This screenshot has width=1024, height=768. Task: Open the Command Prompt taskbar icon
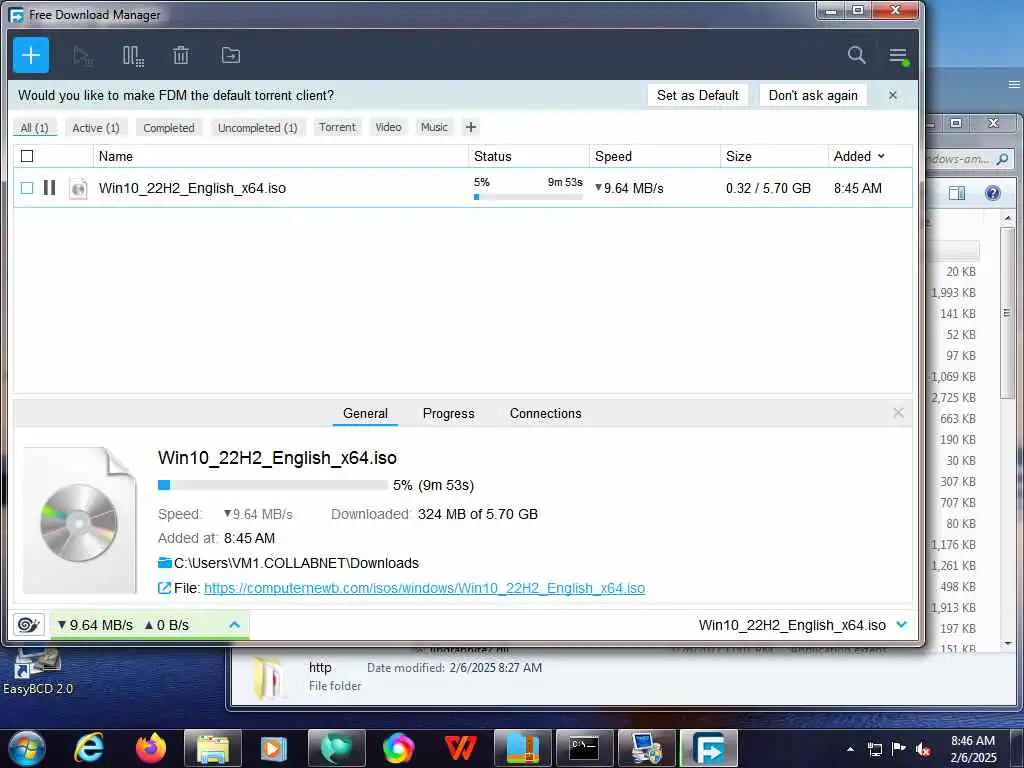[x=584, y=748]
